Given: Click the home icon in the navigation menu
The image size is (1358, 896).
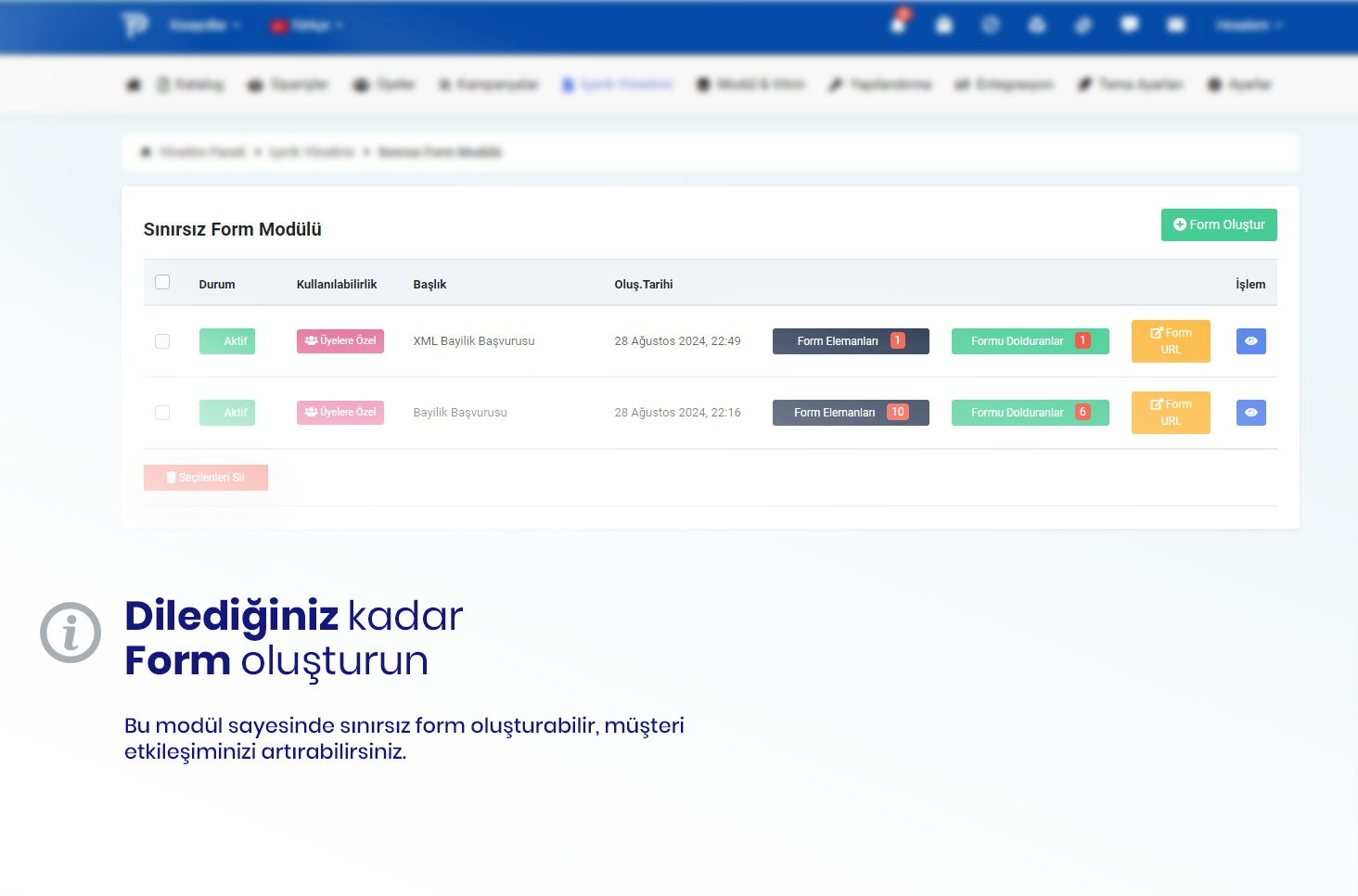Looking at the screenshot, I should coord(134,84).
